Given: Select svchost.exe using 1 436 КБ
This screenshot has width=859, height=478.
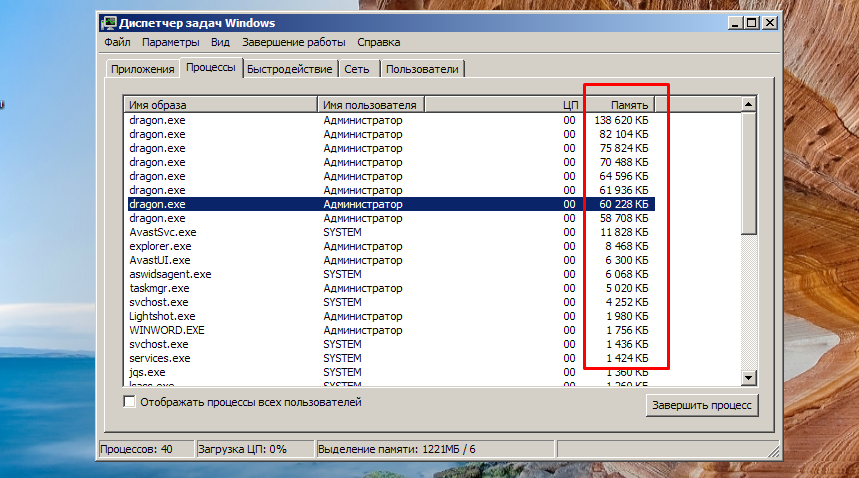Looking at the screenshot, I should tap(391, 344).
